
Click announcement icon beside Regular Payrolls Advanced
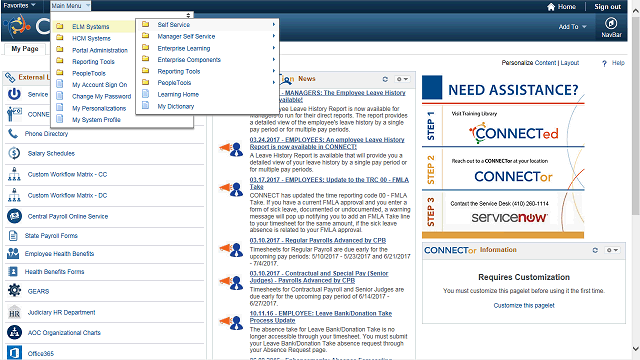(x=231, y=249)
